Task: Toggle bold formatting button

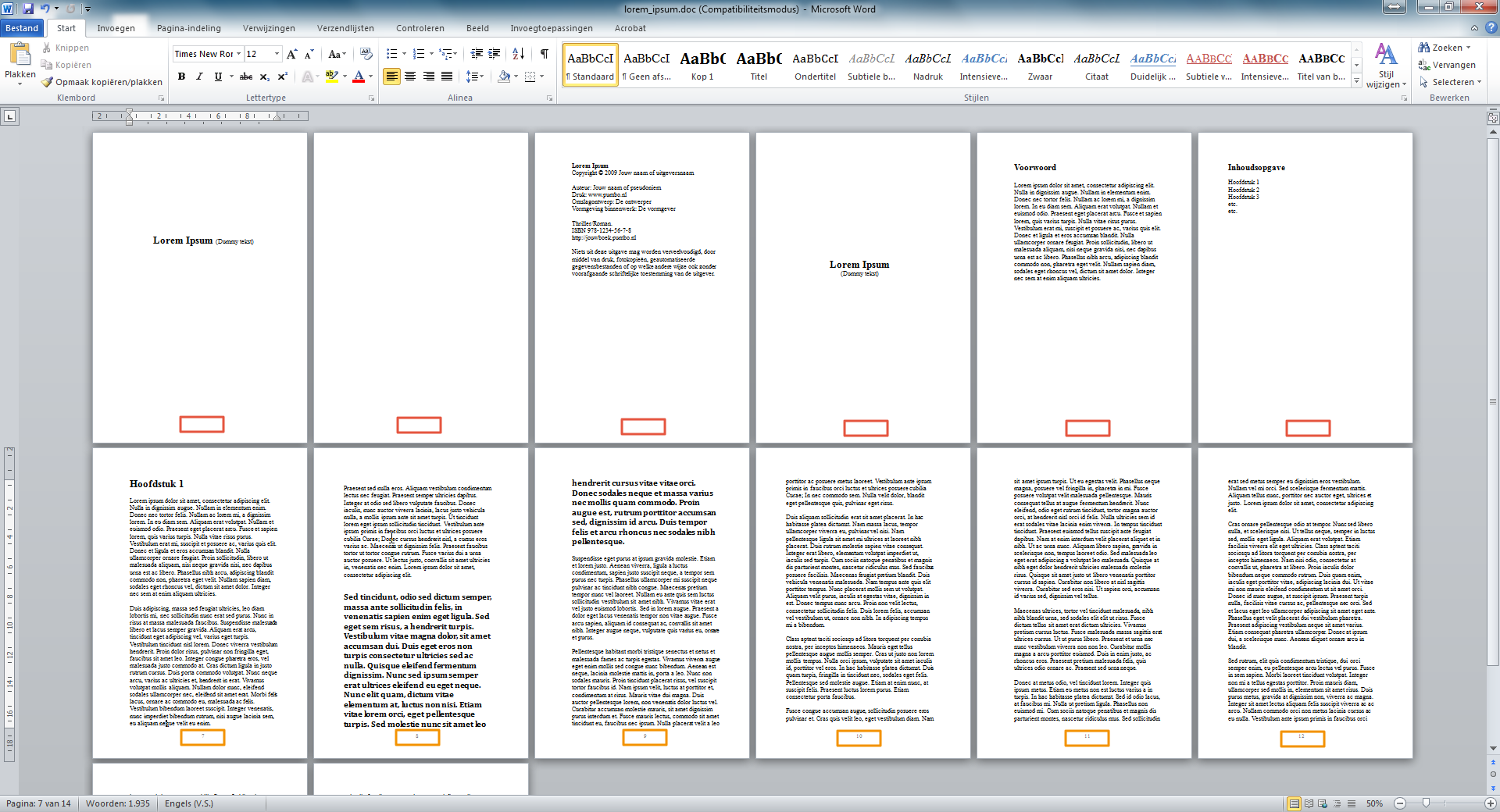Action: click(x=182, y=77)
